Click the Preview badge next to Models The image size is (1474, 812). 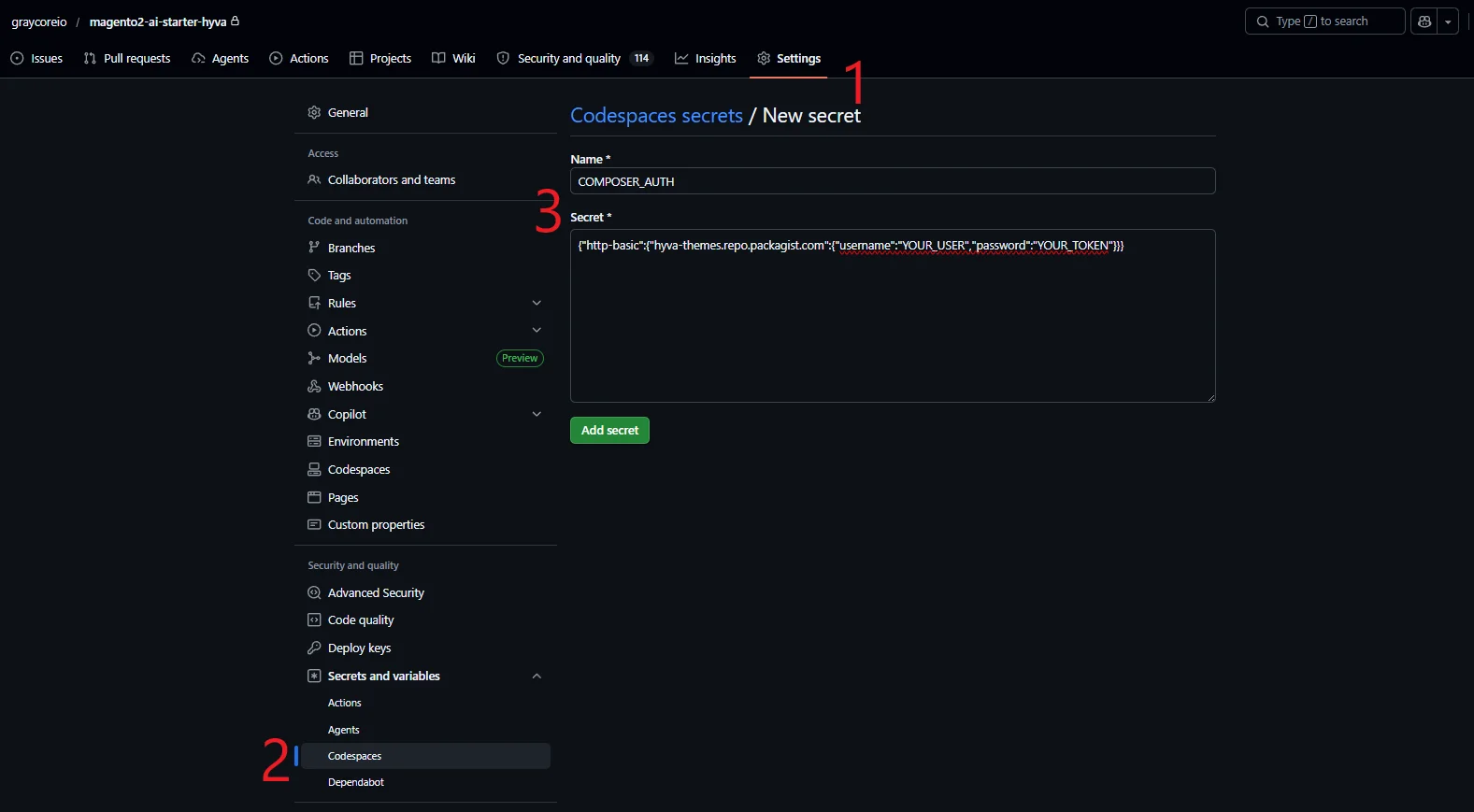(520, 359)
